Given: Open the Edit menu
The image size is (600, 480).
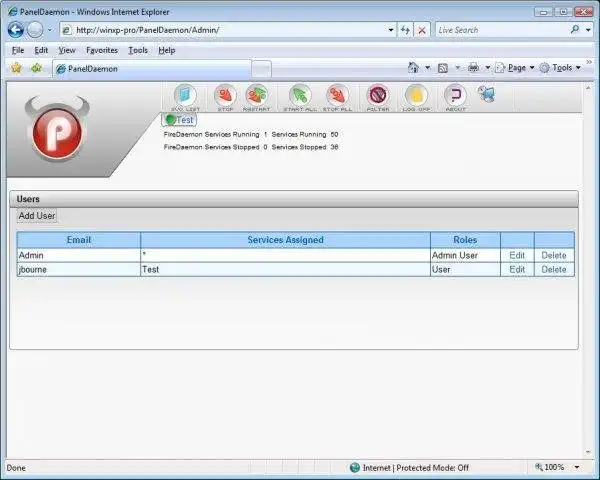Looking at the screenshot, I should click(x=41, y=50).
